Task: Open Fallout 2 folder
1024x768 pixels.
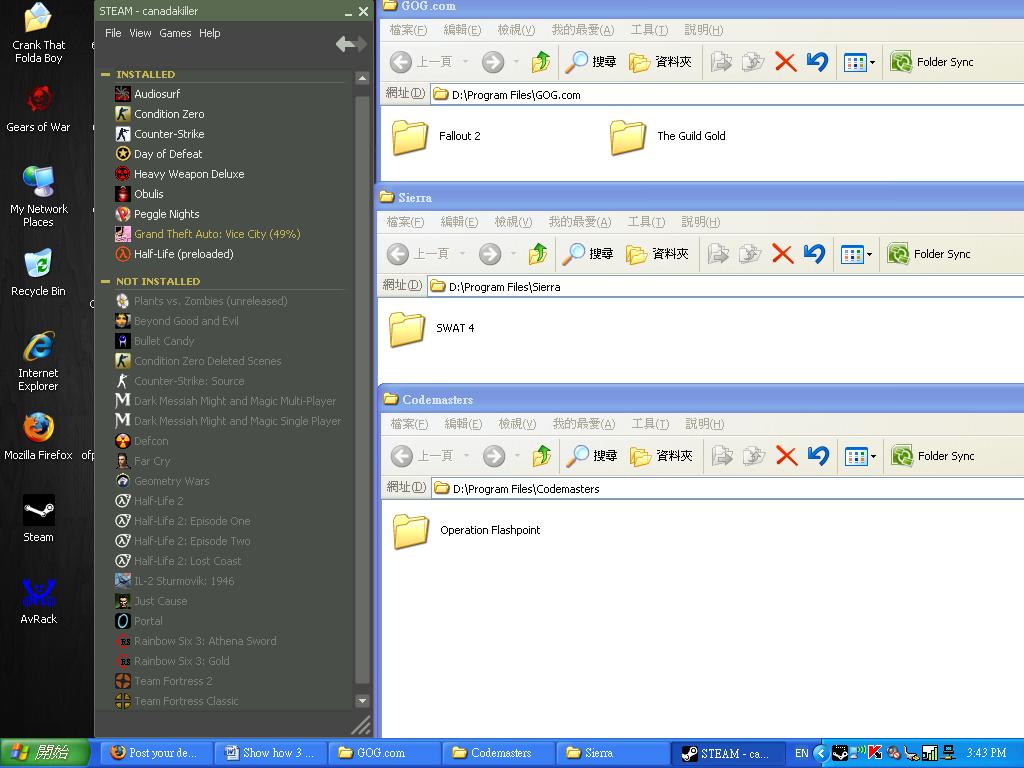Action: tap(436, 136)
